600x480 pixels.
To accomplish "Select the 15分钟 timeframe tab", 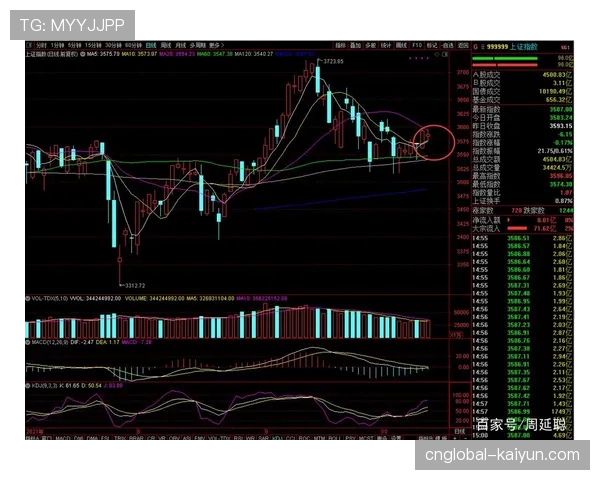I will tap(93, 45).
